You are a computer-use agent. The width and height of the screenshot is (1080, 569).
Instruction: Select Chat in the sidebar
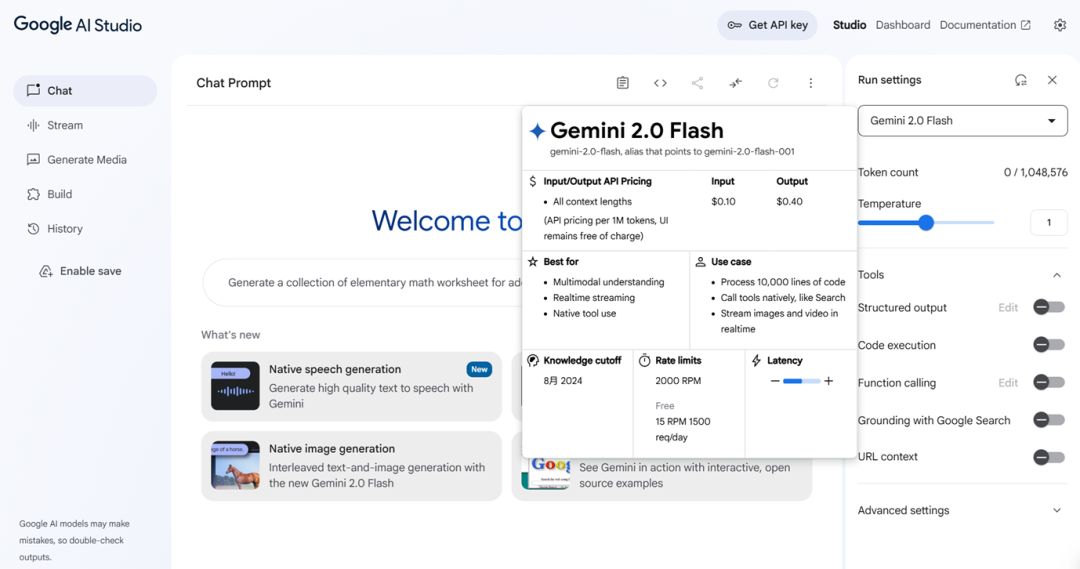tap(85, 91)
